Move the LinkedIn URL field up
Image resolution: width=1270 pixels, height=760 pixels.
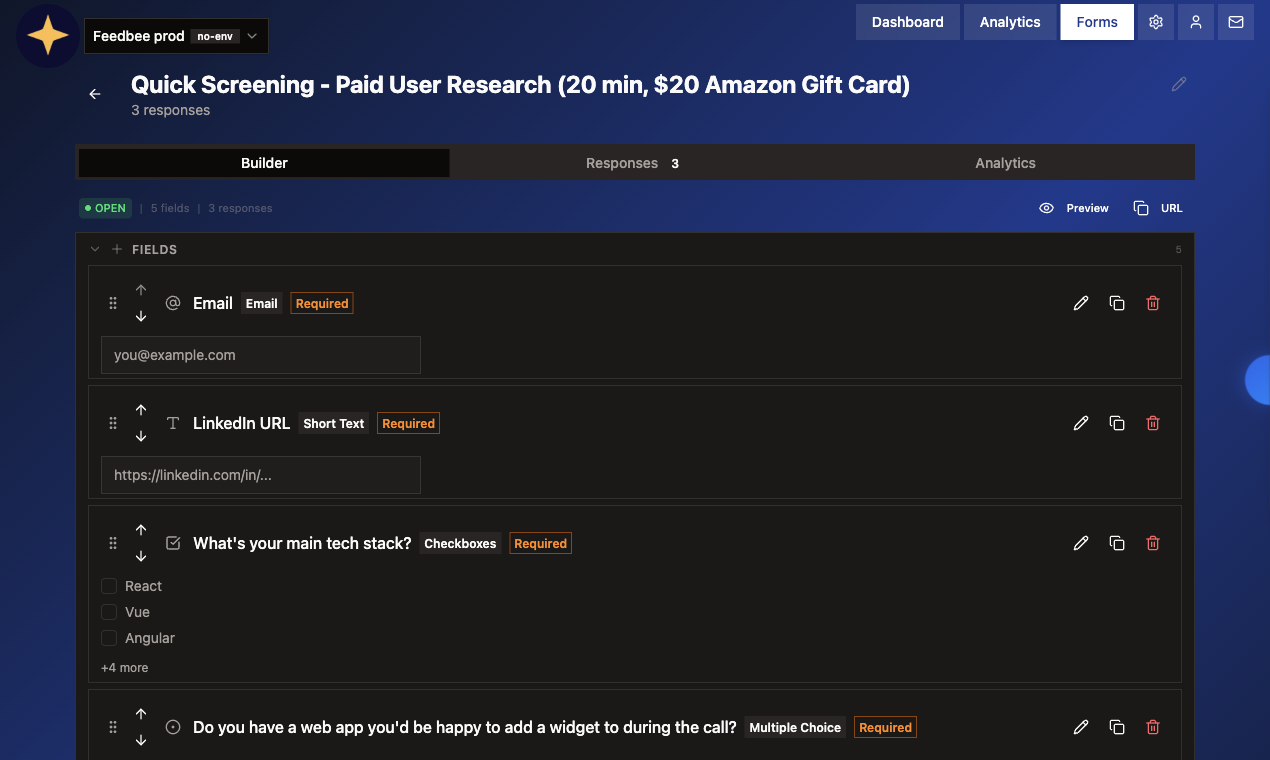tap(141, 410)
